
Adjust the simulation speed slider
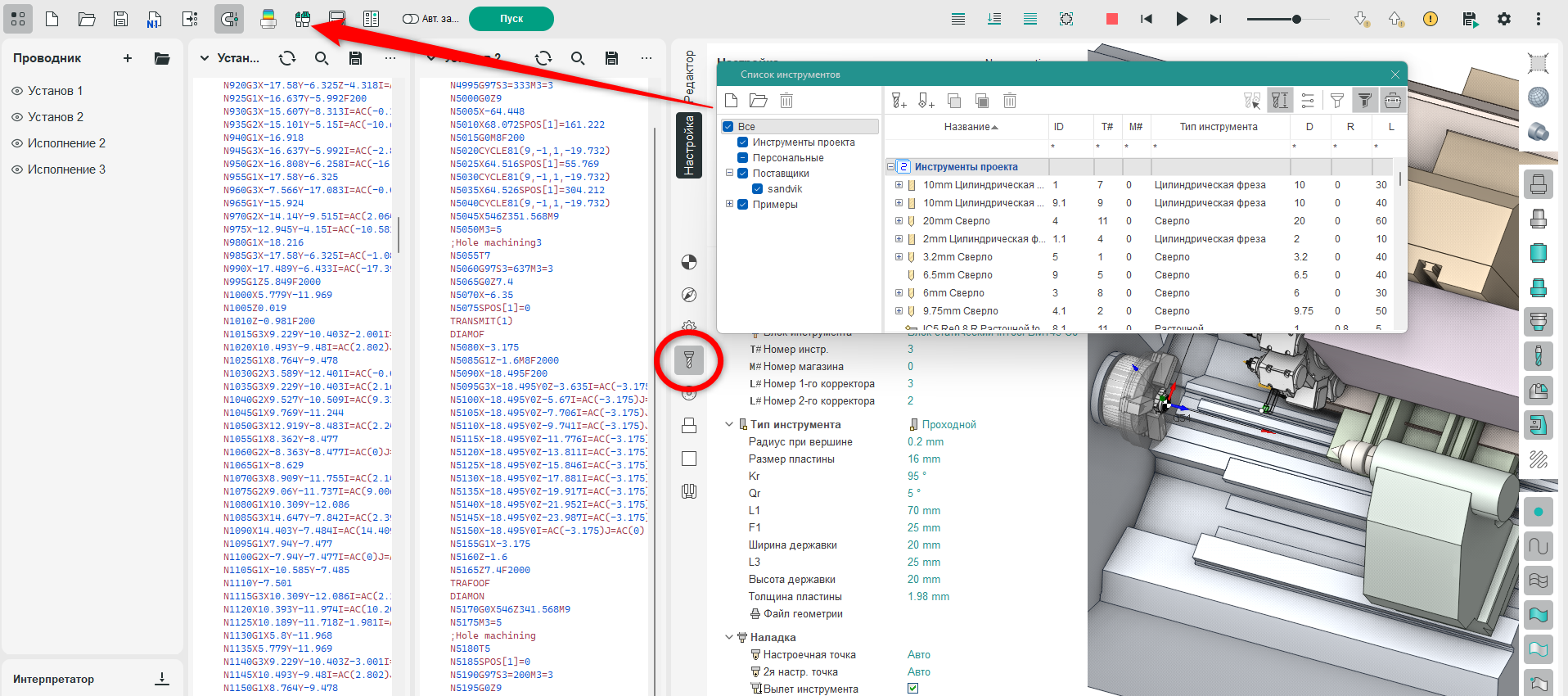point(1296,19)
